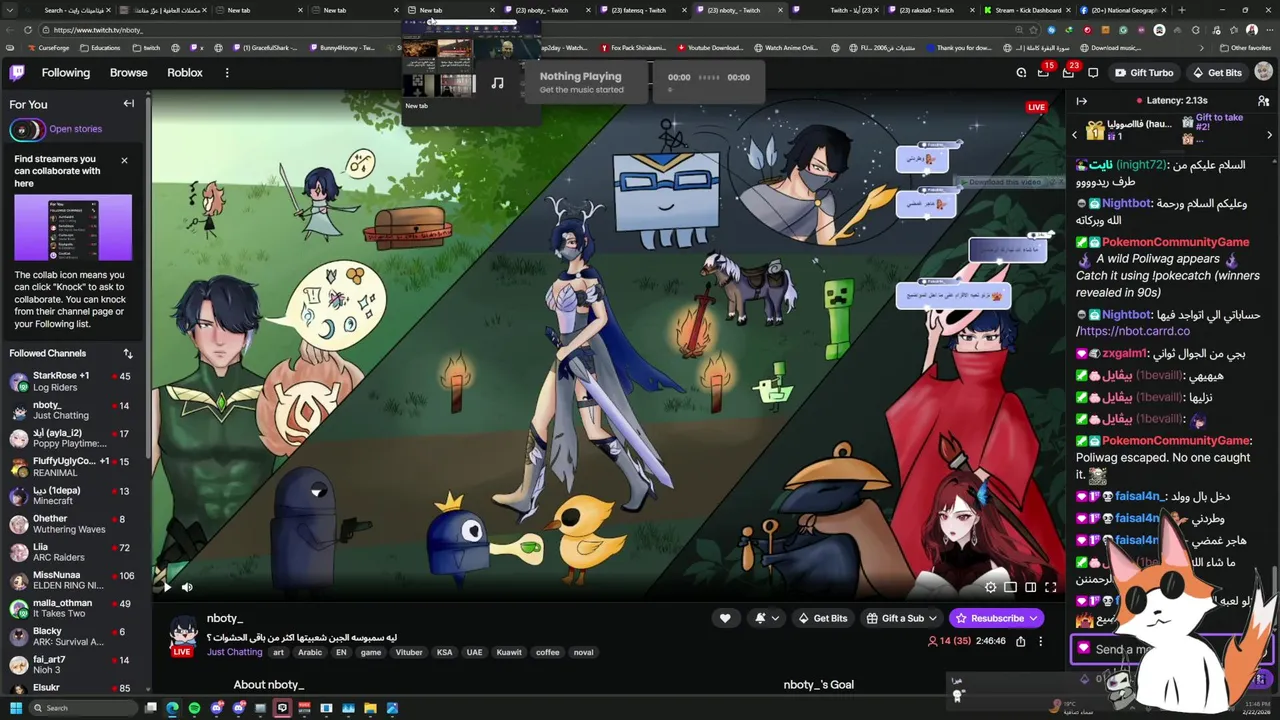Open StarkRose followed channel
Viewport: 1280px width, 720px height.
pyautogui.click(x=75, y=381)
